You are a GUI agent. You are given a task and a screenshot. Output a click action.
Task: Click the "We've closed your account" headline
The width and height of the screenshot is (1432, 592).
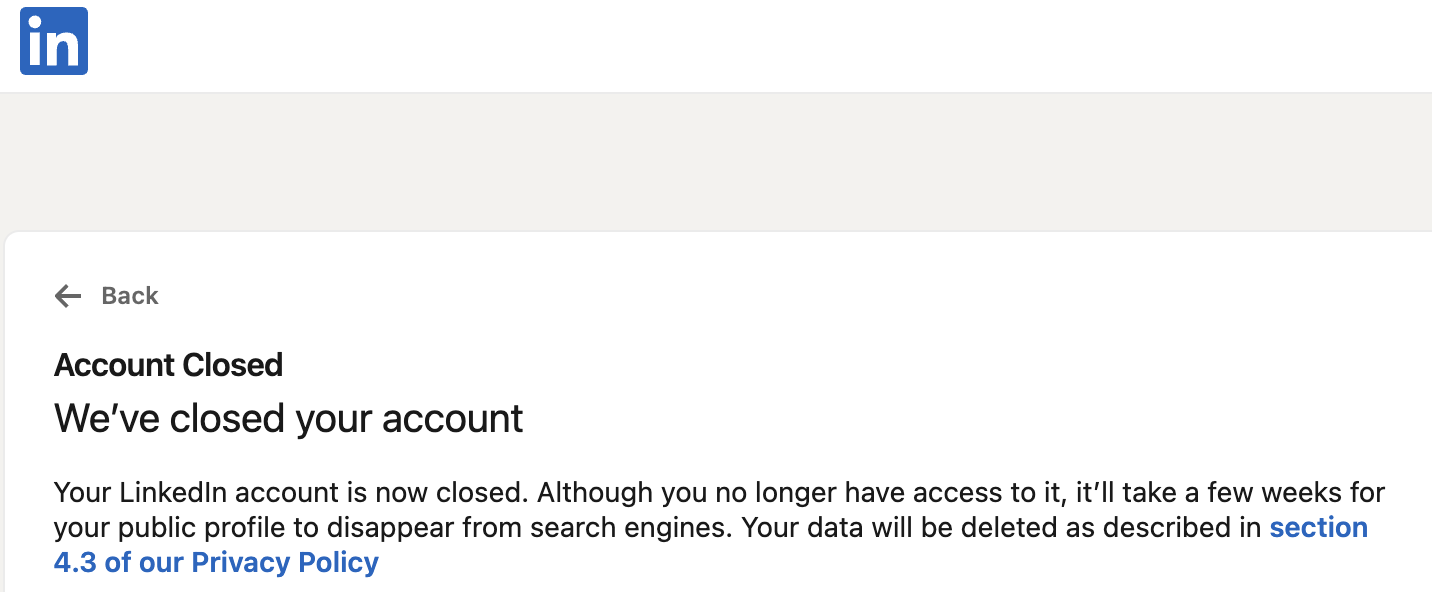(288, 418)
